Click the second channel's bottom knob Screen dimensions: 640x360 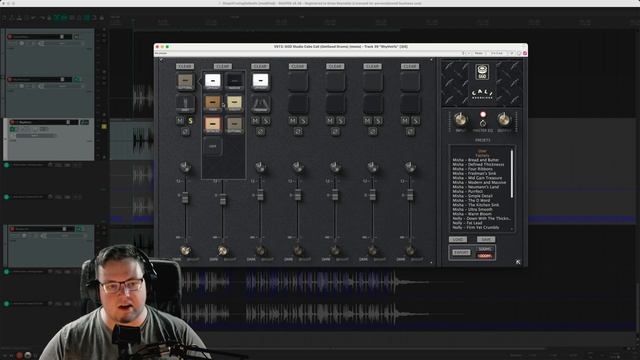coord(223,250)
